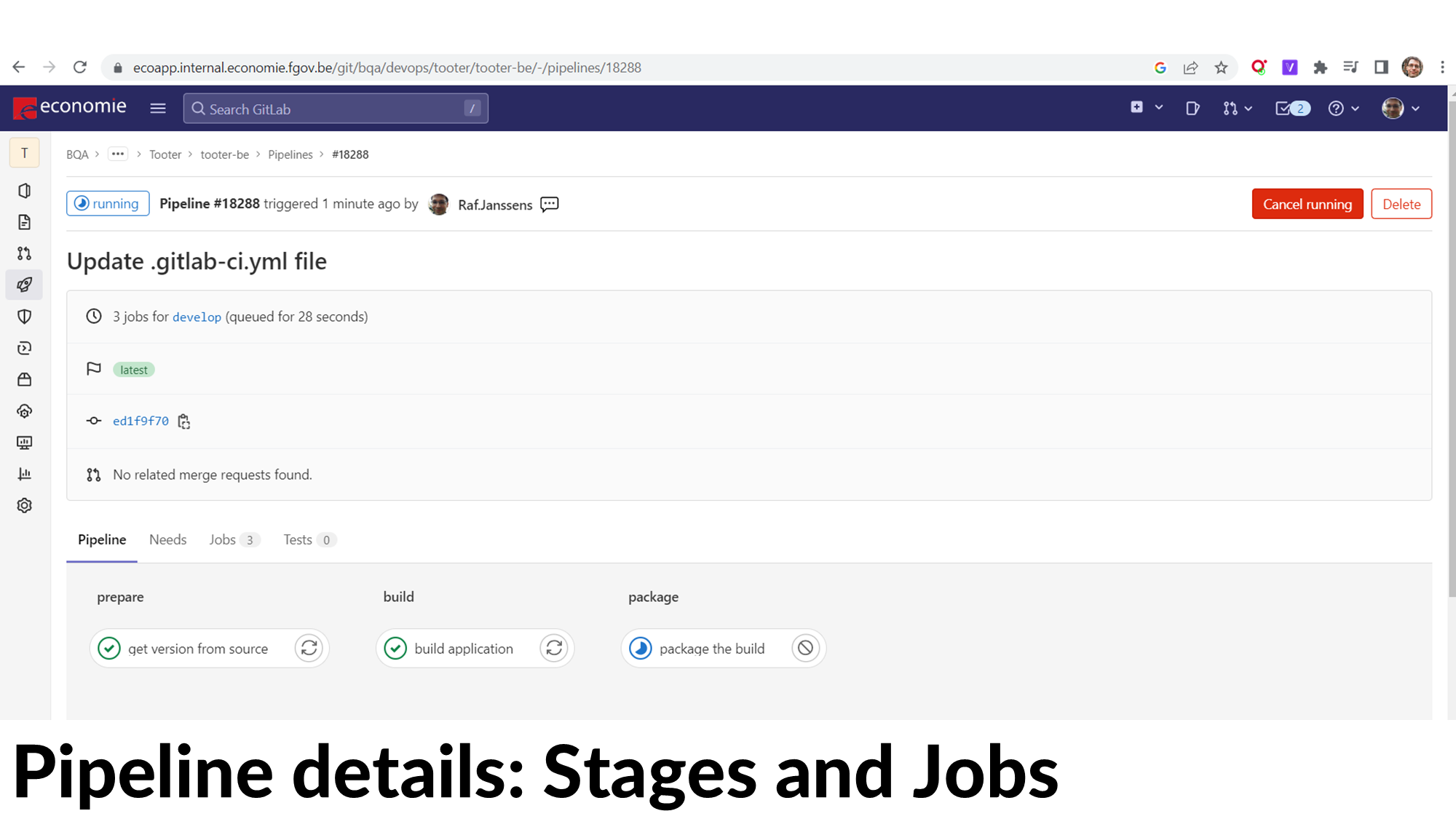
Task: Retry the 'get version from source' job
Action: [309, 648]
